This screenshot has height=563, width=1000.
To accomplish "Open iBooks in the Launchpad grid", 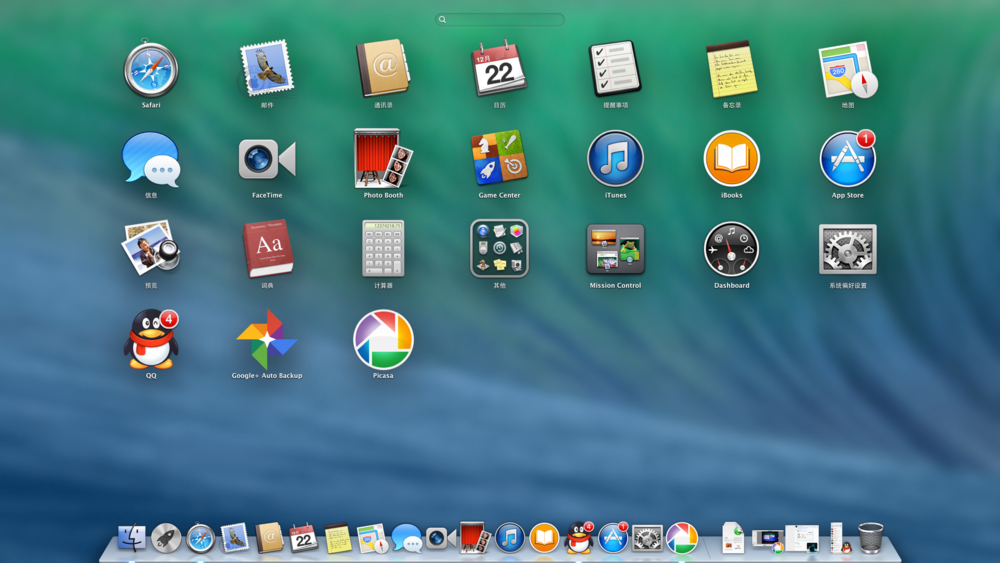I will click(732, 159).
